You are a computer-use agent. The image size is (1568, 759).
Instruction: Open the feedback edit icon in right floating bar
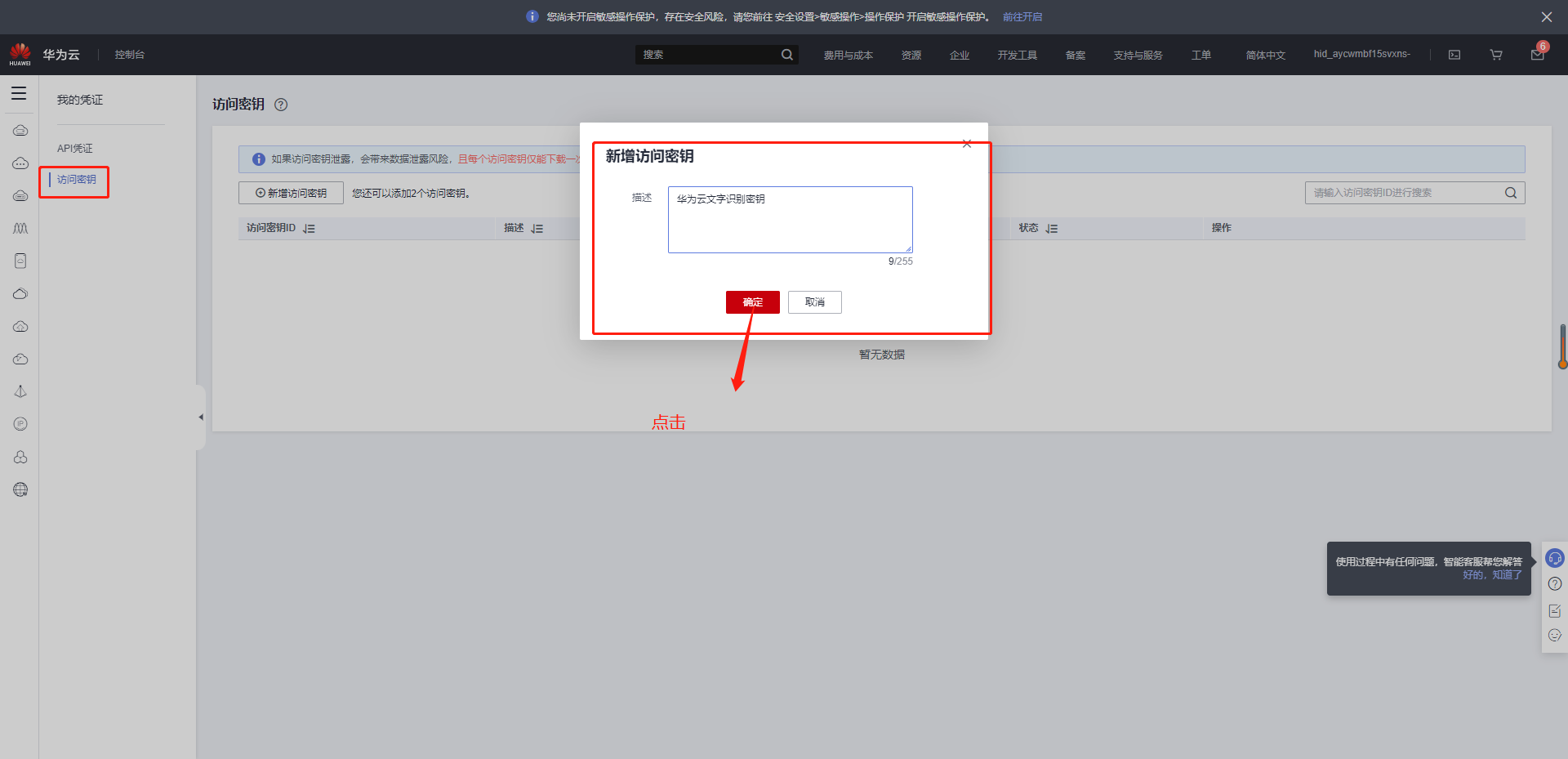tap(1555, 610)
